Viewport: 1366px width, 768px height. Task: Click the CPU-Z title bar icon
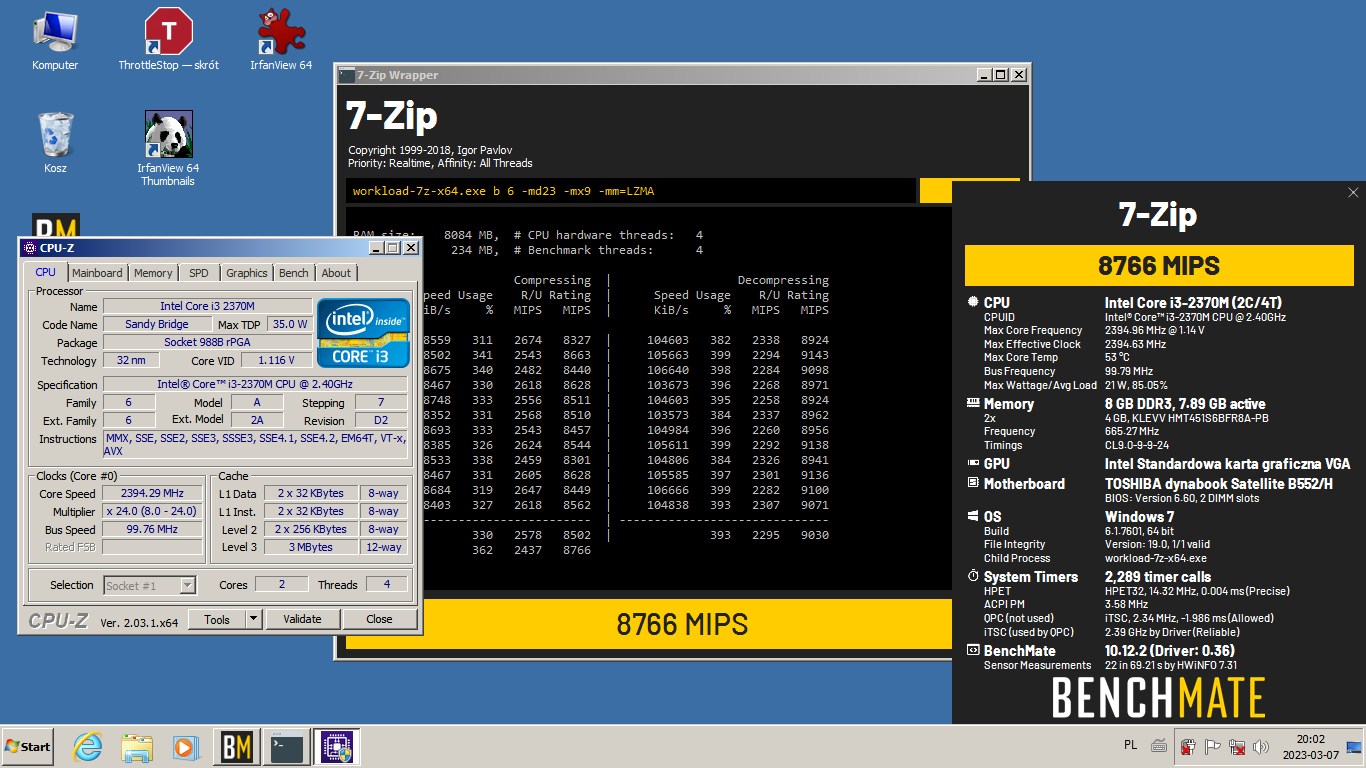point(28,248)
